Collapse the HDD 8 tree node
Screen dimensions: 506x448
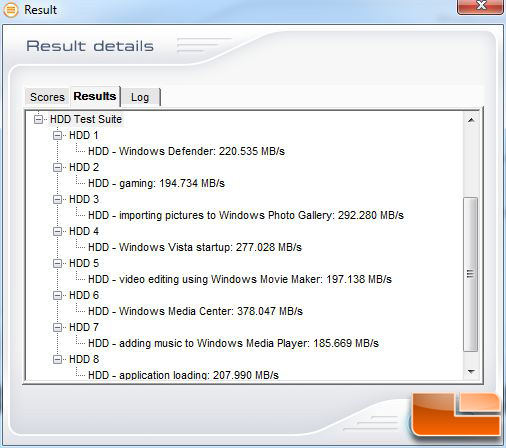click(x=57, y=359)
